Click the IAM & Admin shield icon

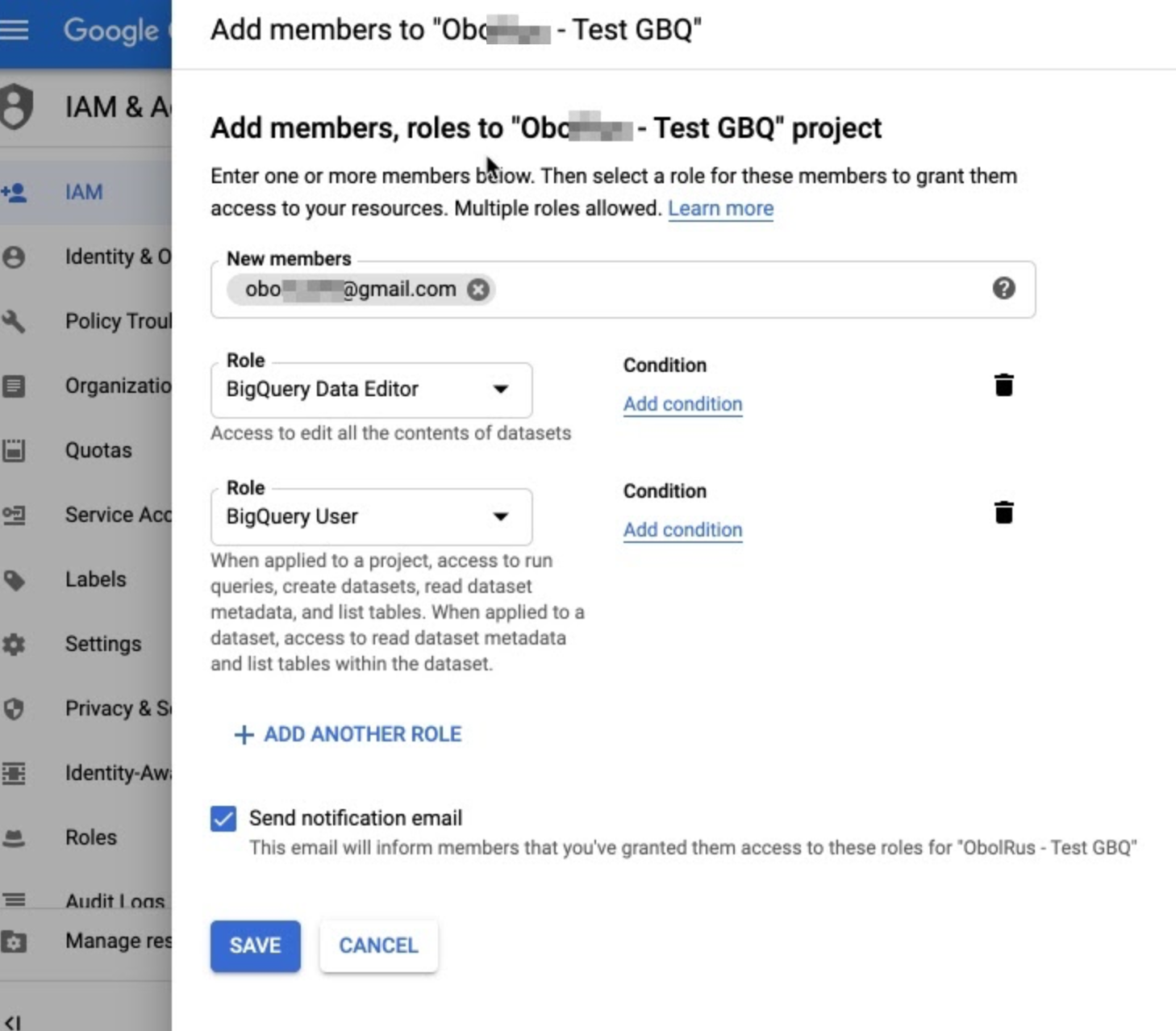pos(15,106)
